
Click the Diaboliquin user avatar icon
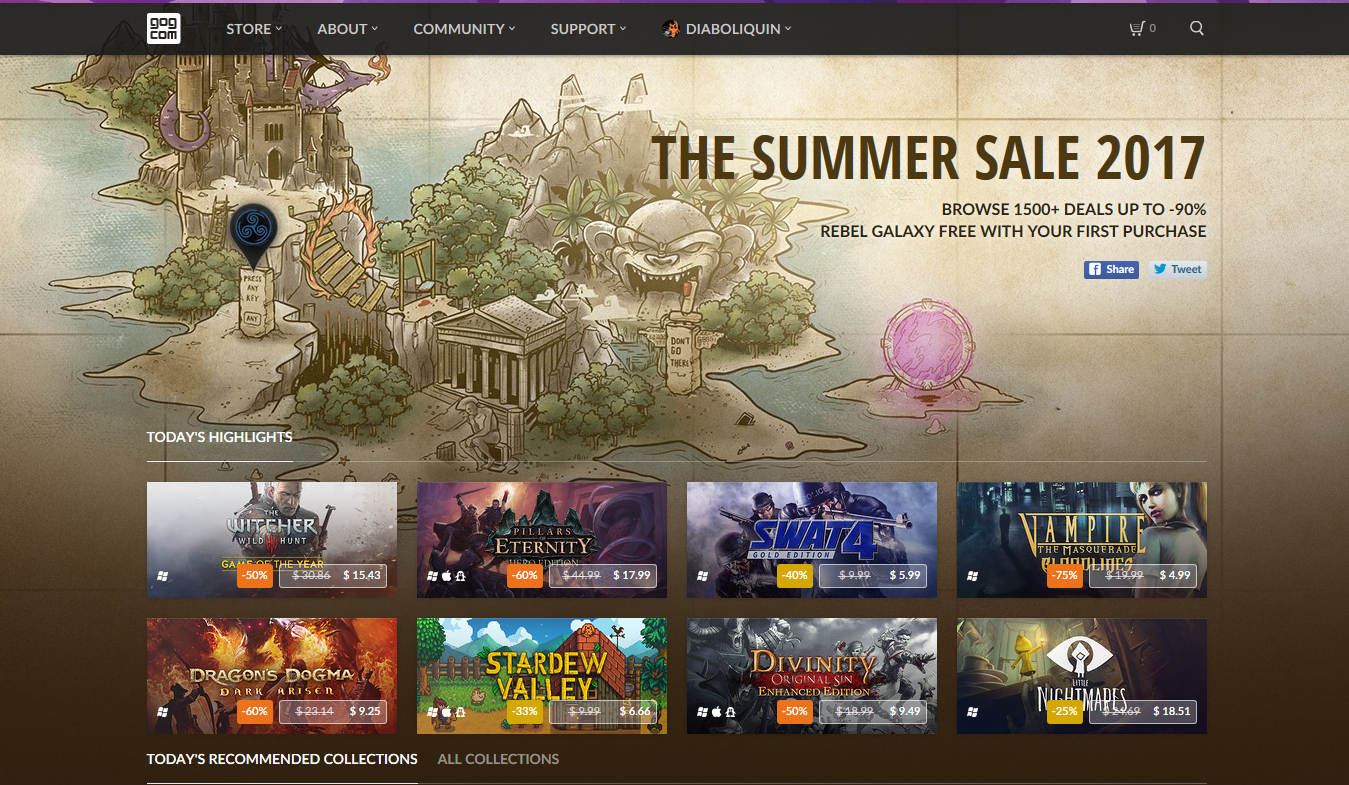(x=671, y=29)
